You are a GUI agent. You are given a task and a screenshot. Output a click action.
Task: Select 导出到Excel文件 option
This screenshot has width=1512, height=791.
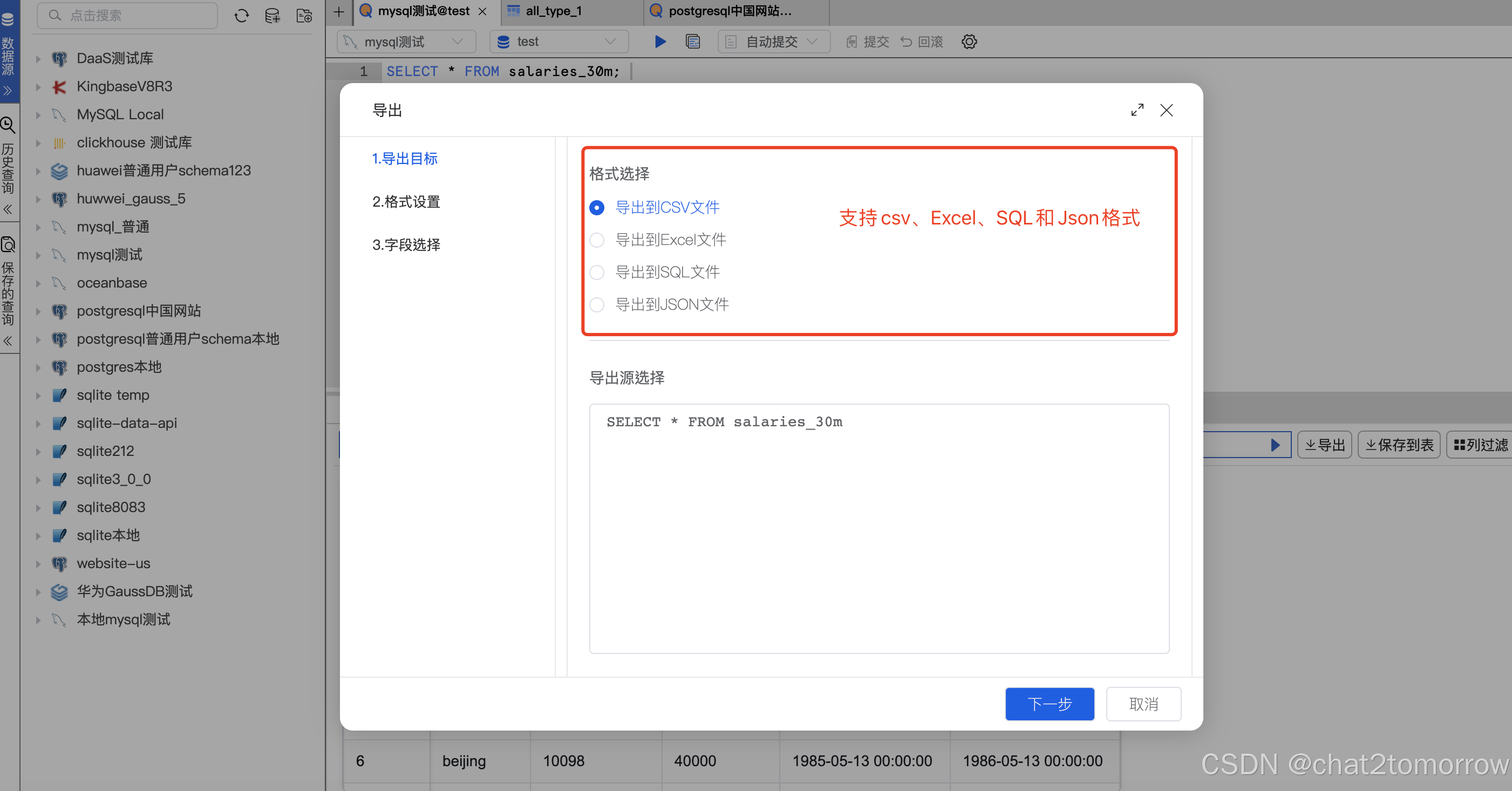coord(597,240)
